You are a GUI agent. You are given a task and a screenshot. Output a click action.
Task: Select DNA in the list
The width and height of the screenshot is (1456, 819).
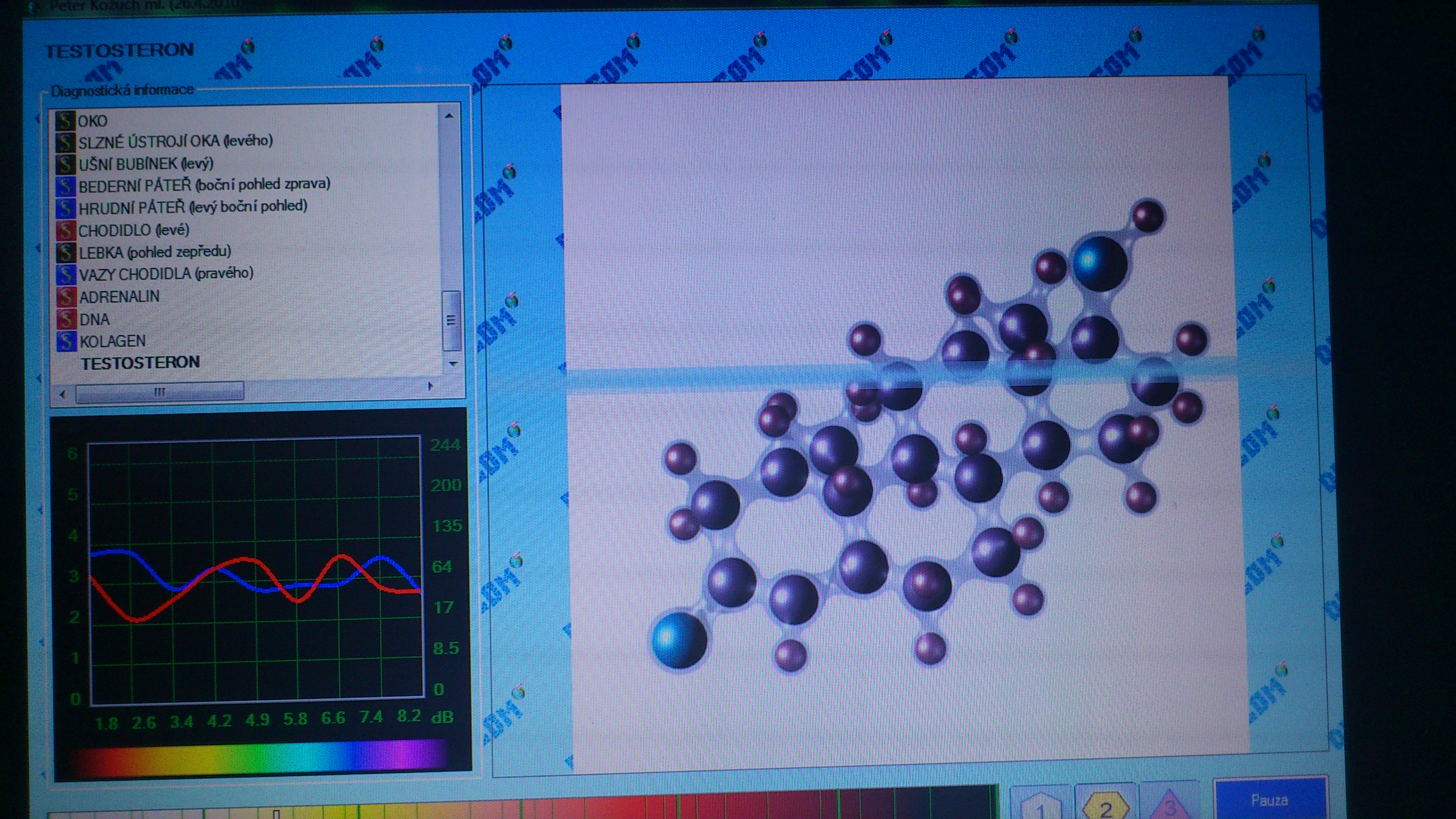click(x=95, y=319)
